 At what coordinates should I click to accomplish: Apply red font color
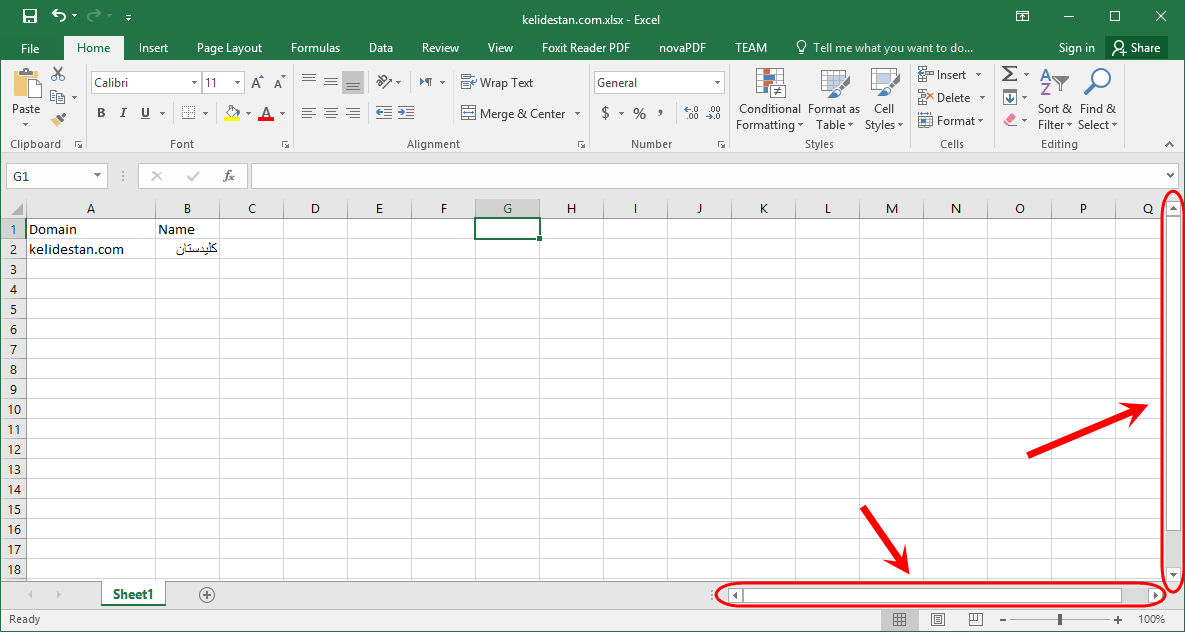click(x=265, y=113)
